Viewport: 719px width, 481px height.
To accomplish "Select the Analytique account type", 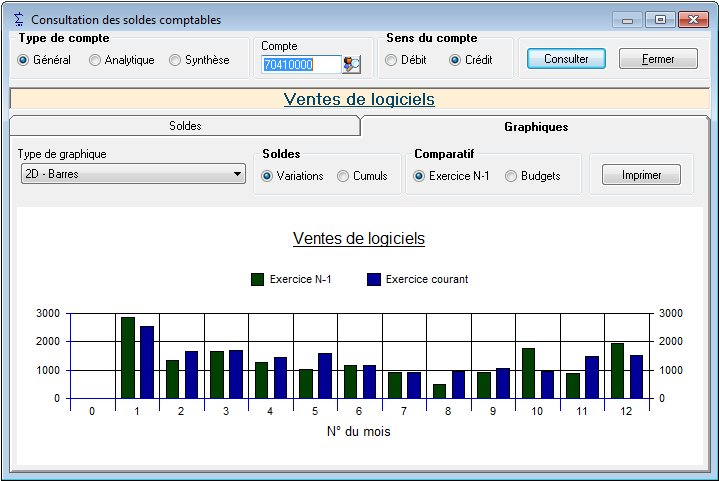I will (122, 60).
